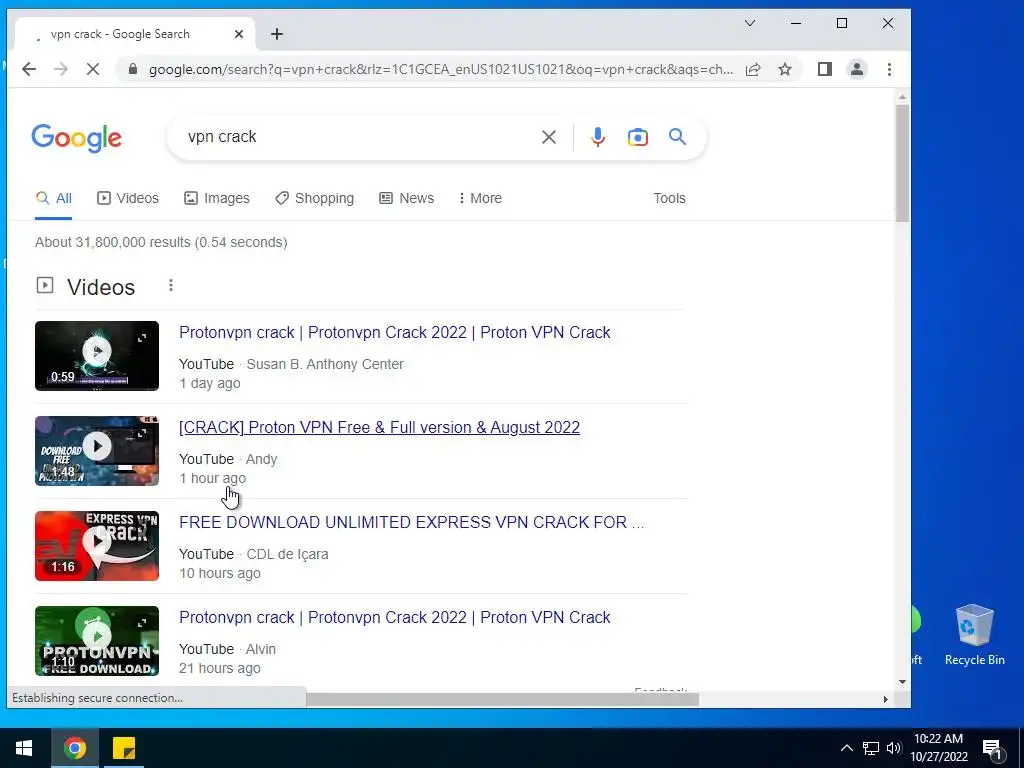Search by image with camera icon
The image size is (1024, 768).
(637, 137)
